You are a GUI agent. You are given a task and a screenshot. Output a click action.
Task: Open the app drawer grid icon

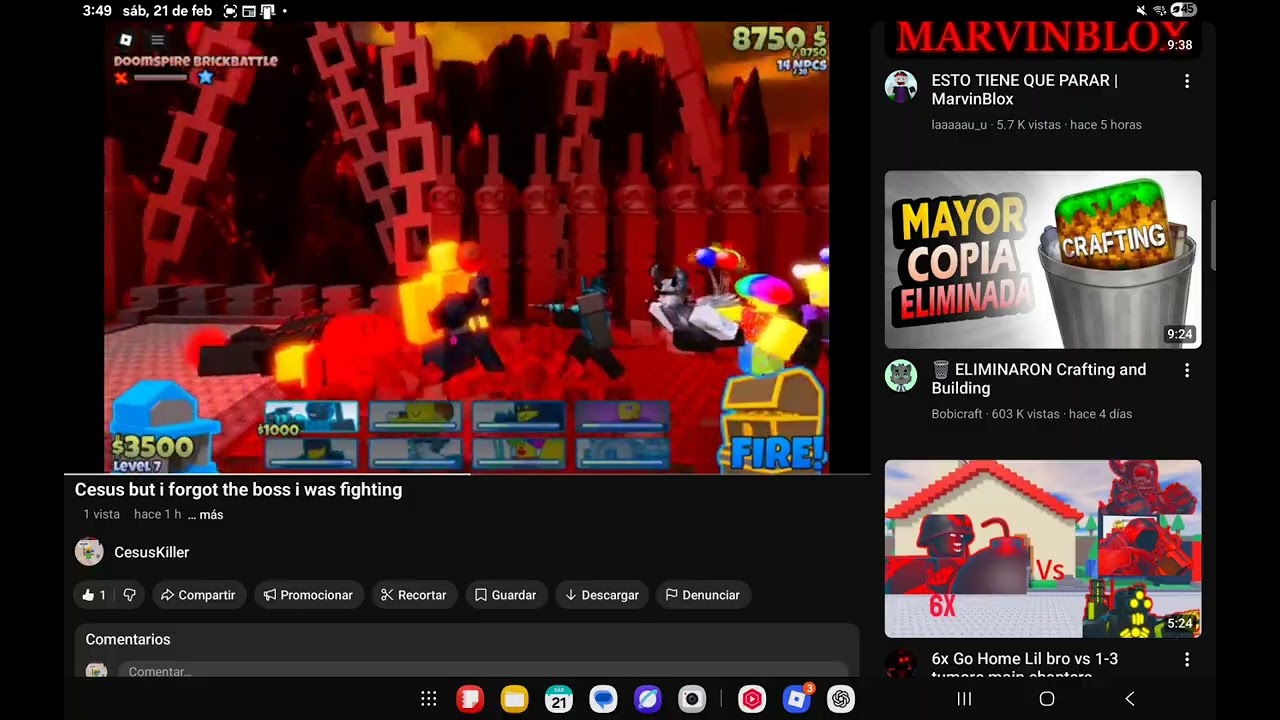pos(429,699)
